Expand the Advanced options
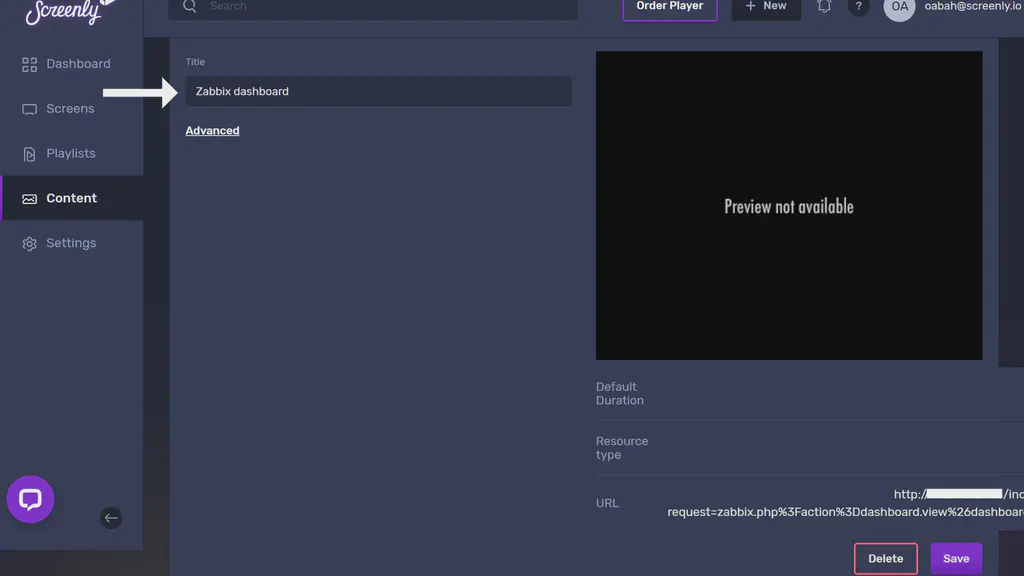The width and height of the screenshot is (1024, 576). tap(212, 130)
